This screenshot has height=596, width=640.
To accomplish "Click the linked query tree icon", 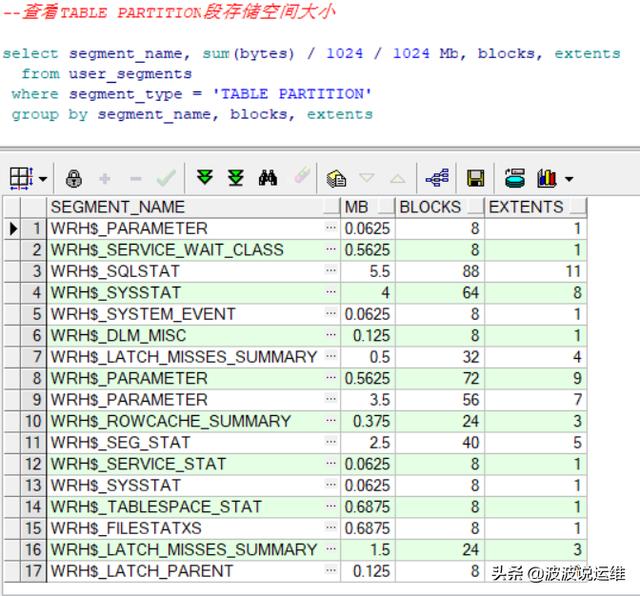I will coord(437,178).
